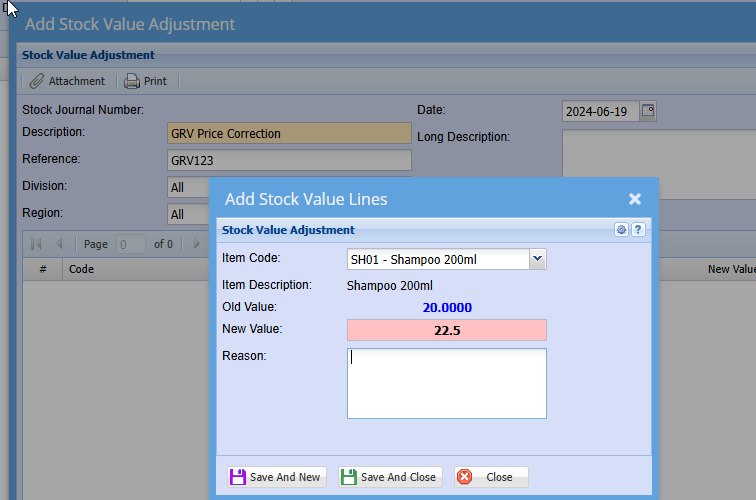Focus the Reason text area
Screen dimensions: 756x500
[446, 383]
